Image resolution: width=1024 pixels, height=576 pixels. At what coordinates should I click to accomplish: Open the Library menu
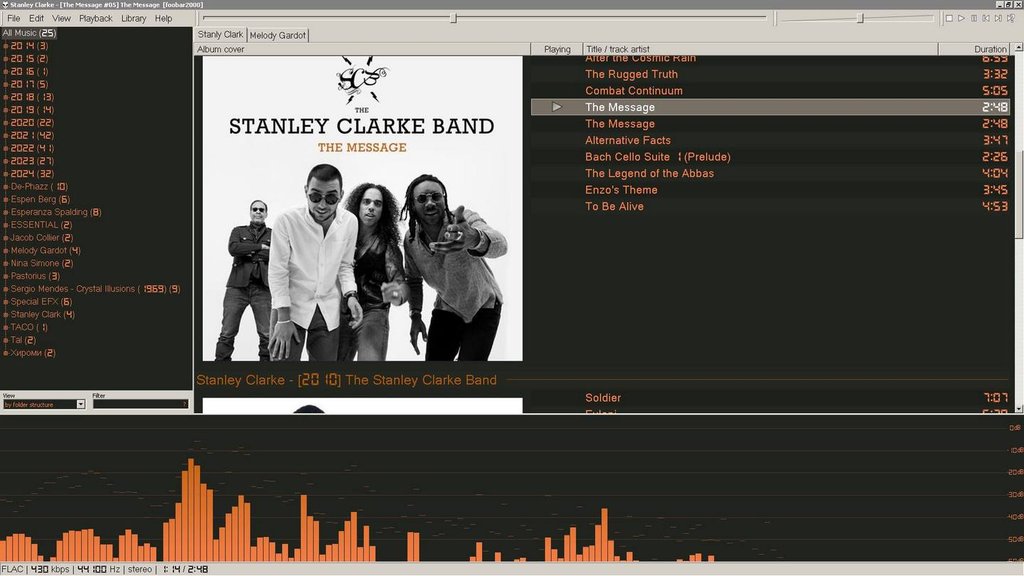[x=134, y=18]
